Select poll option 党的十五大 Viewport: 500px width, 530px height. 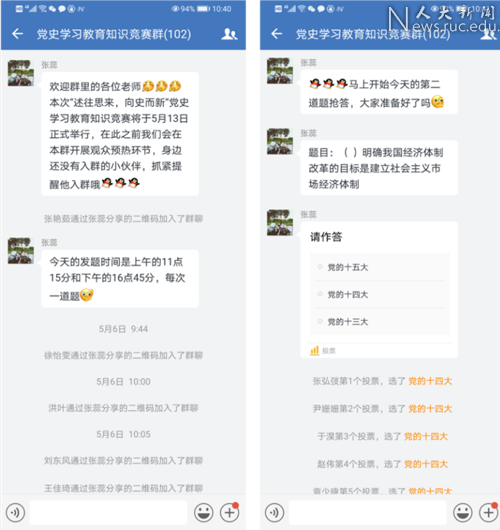[x=380, y=267]
